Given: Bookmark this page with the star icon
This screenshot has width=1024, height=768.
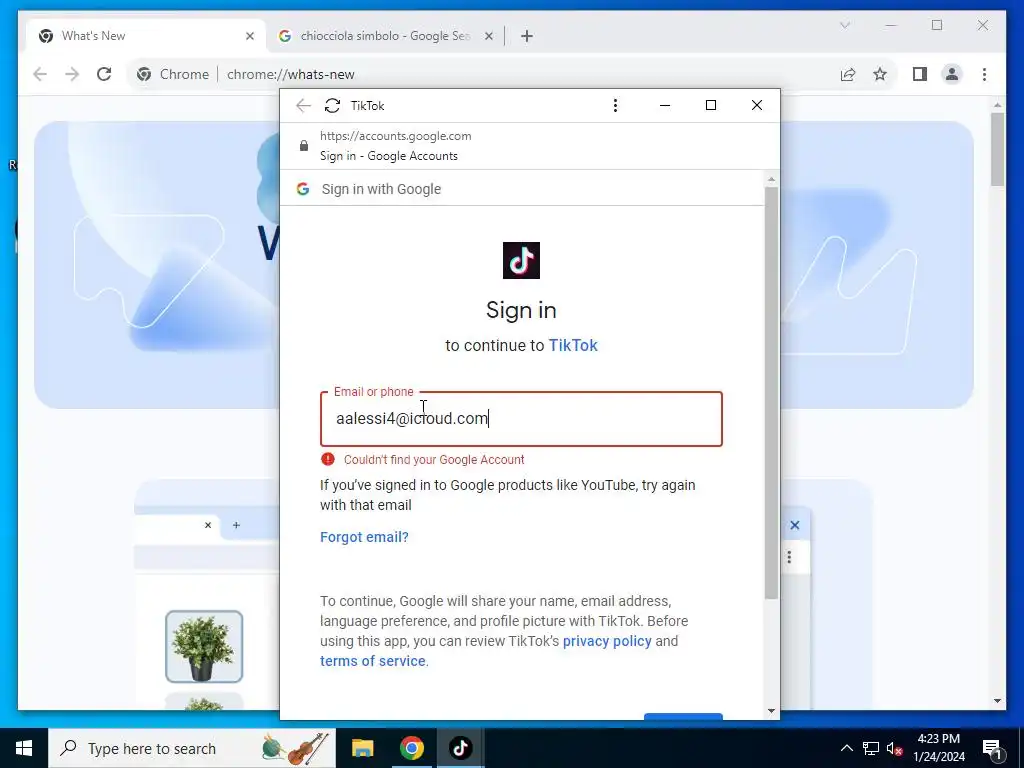Looking at the screenshot, I should [x=880, y=74].
